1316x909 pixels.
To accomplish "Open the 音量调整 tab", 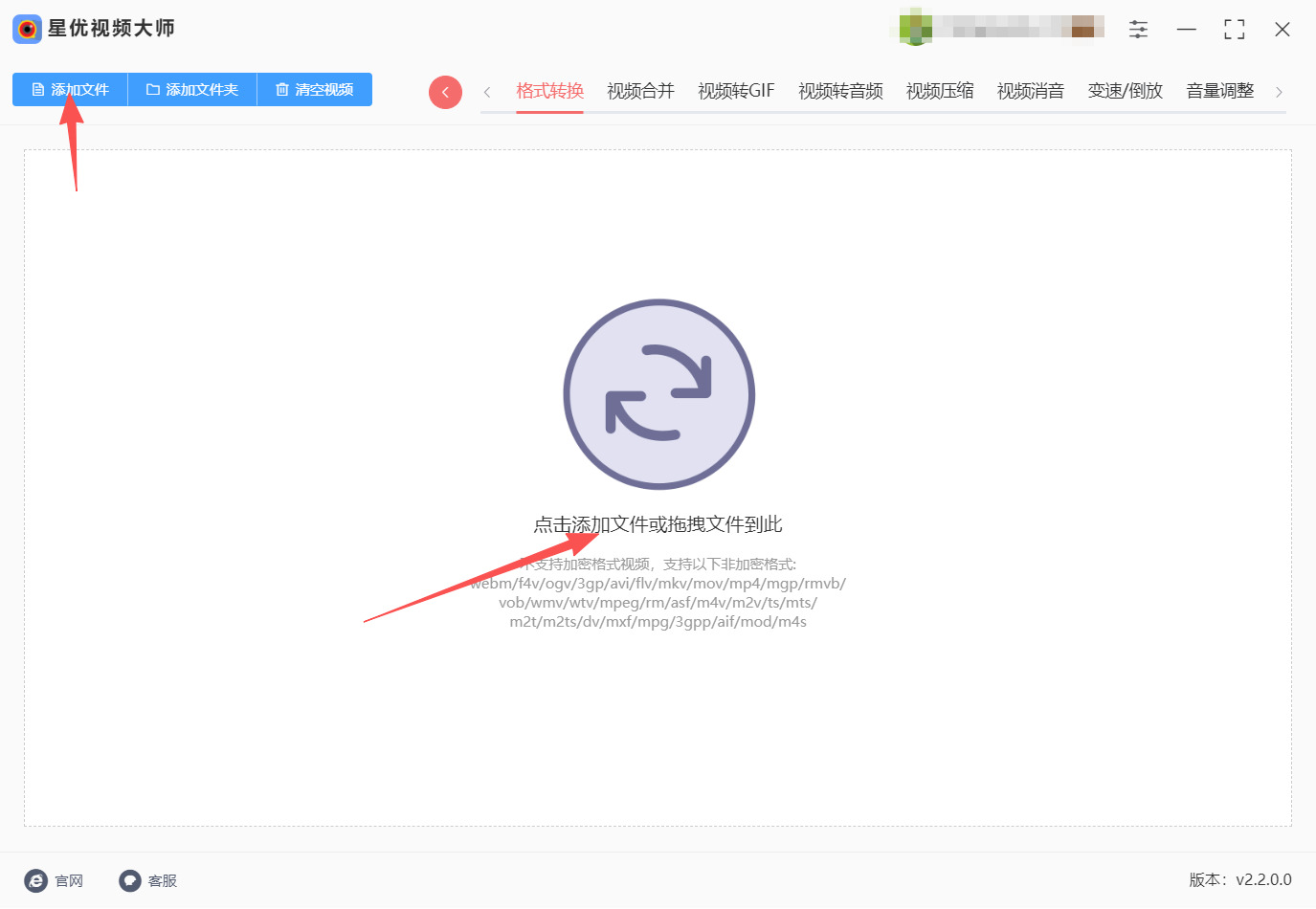I will tap(1220, 91).
